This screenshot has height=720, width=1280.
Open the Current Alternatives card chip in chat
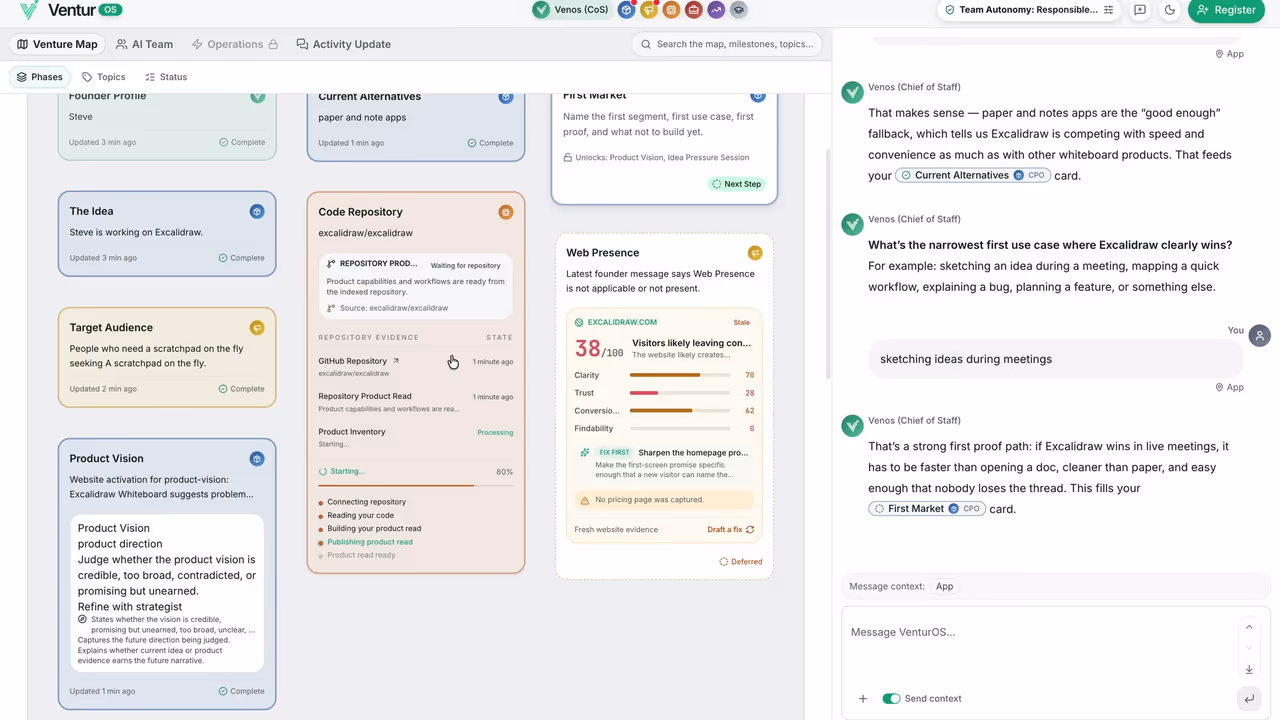point(973,175)
